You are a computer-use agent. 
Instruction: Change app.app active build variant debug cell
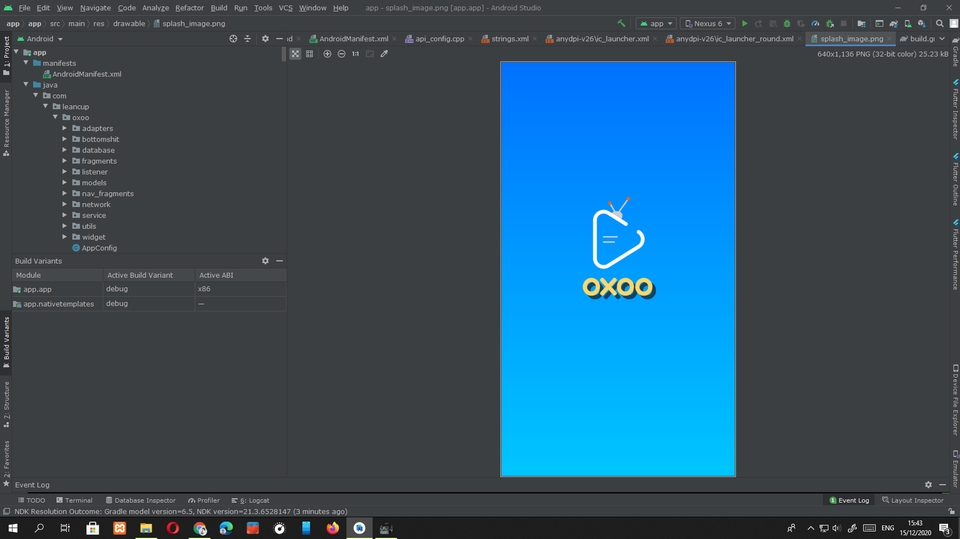(149, 289)
